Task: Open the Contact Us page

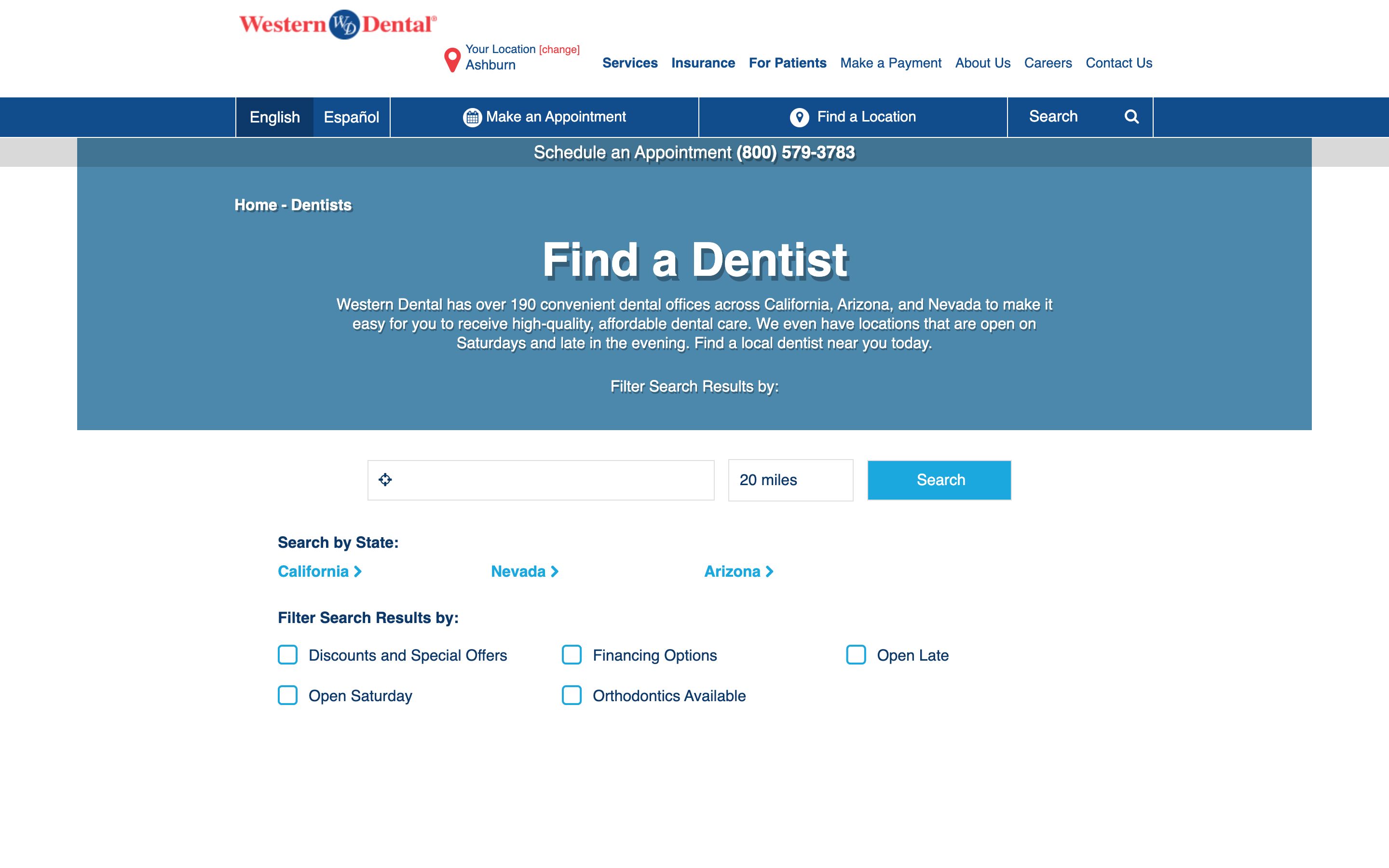Action: click(1118, 63)
